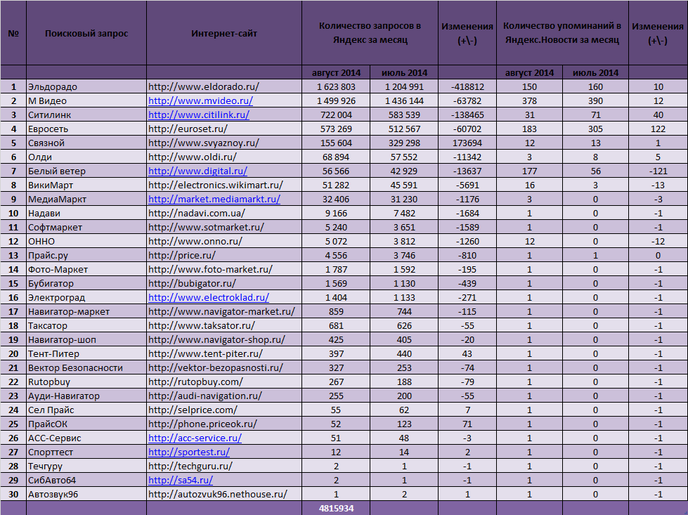
Task: Click the news mentions value 378
Action: pos(530,101)
